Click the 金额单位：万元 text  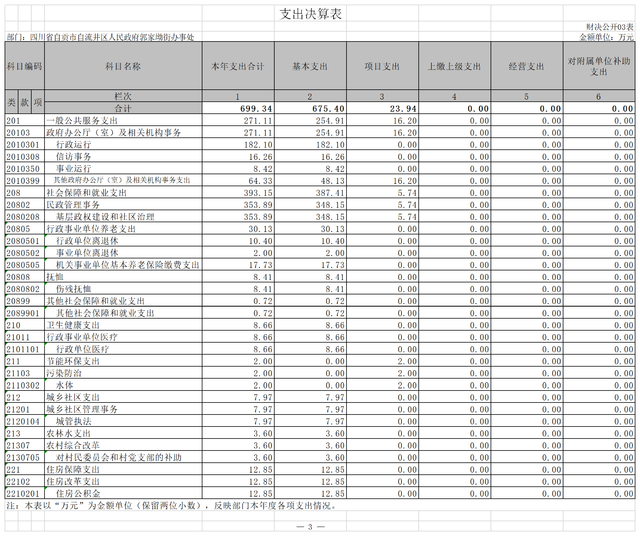point(607,37)
